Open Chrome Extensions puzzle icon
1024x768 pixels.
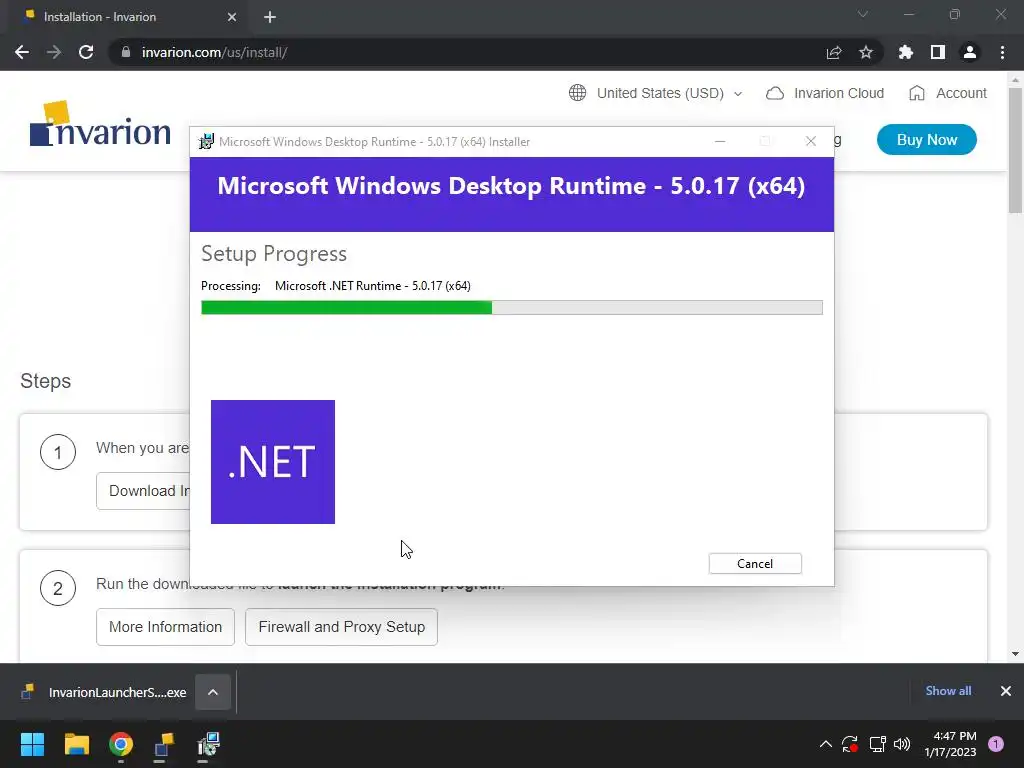point(906,52)
